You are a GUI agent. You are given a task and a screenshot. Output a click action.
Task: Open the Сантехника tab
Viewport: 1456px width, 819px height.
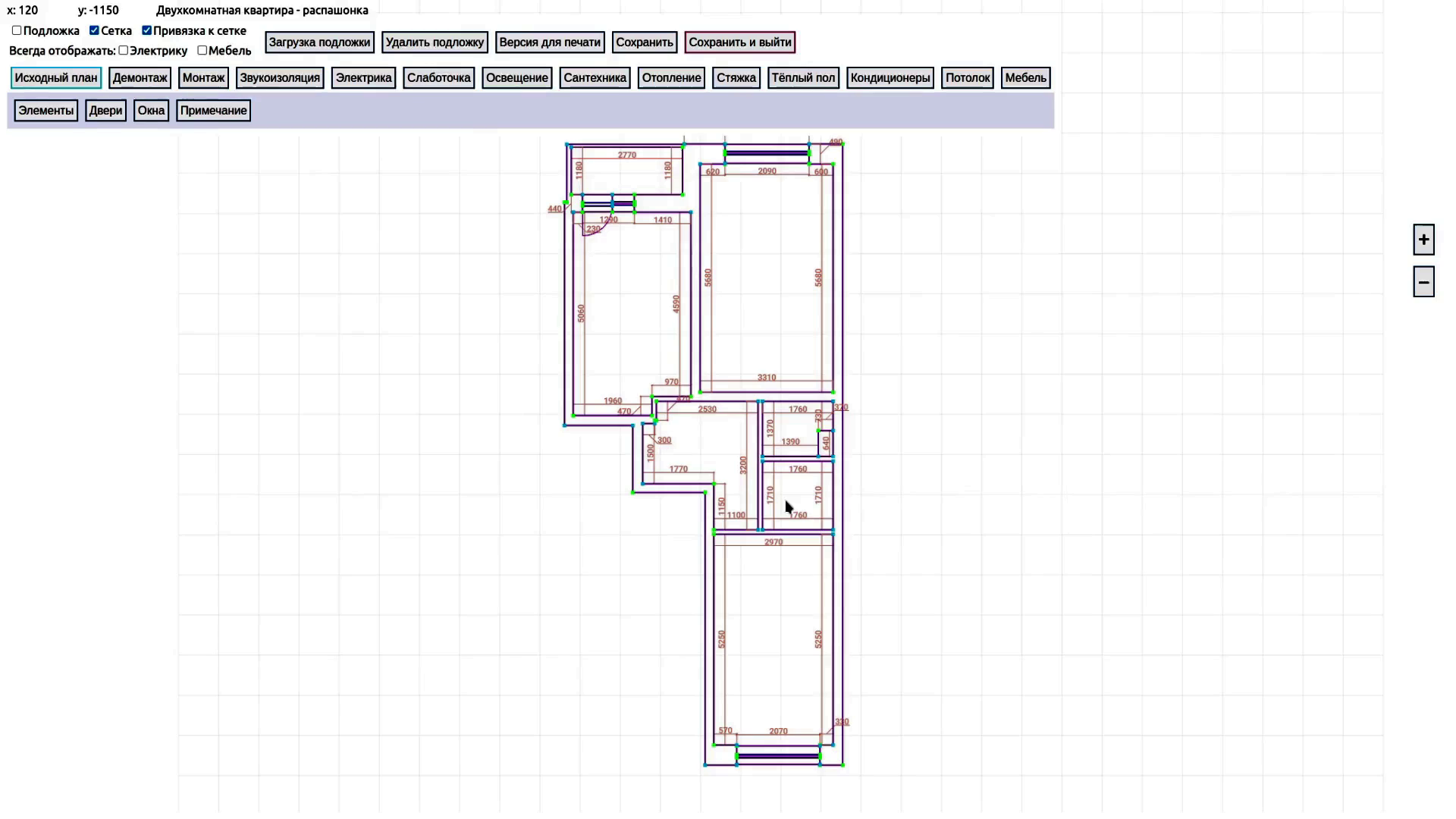(x=595, y=78)
